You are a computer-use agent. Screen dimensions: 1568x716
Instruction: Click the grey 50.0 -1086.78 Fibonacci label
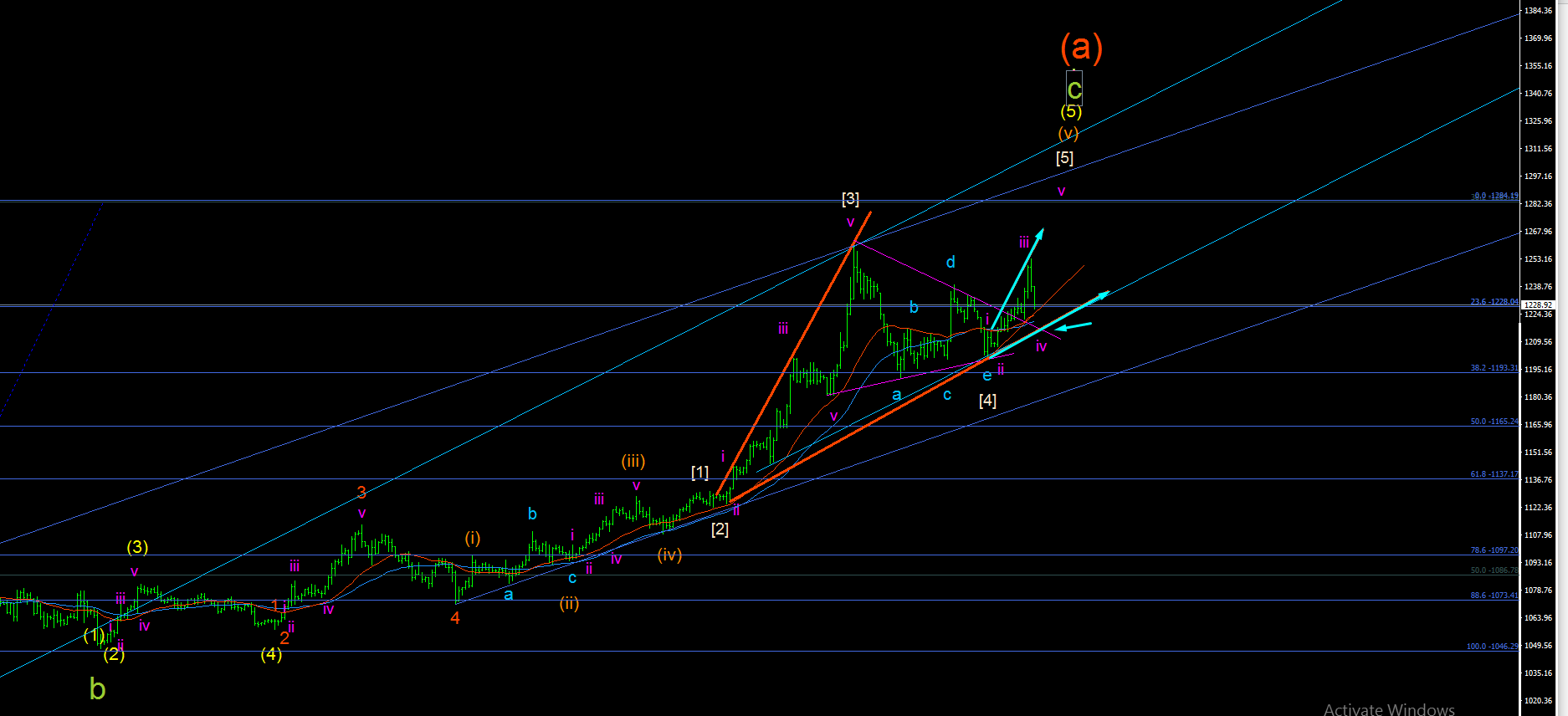click(1494, 570)
